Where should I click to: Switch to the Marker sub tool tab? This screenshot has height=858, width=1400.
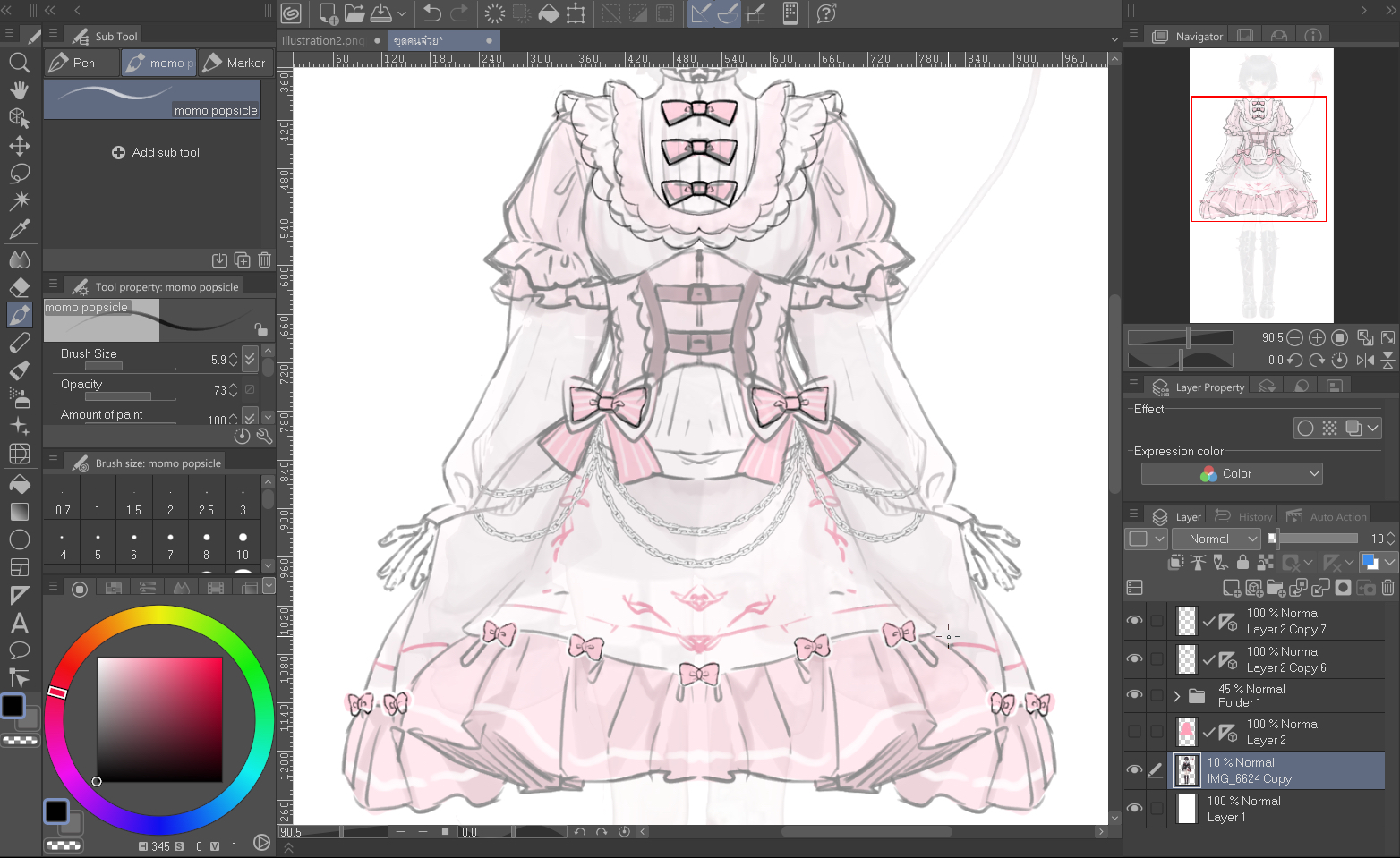click(236, 63)
